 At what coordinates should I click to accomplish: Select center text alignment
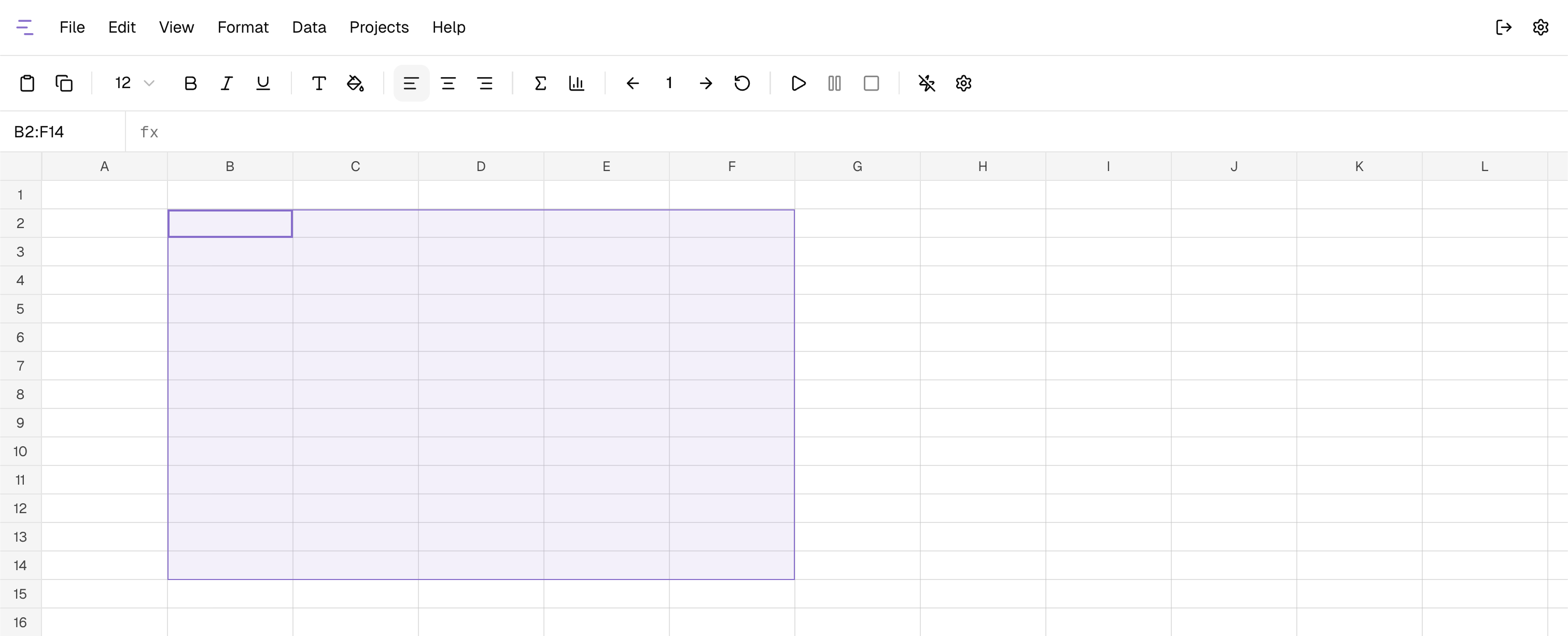(448, 83)
